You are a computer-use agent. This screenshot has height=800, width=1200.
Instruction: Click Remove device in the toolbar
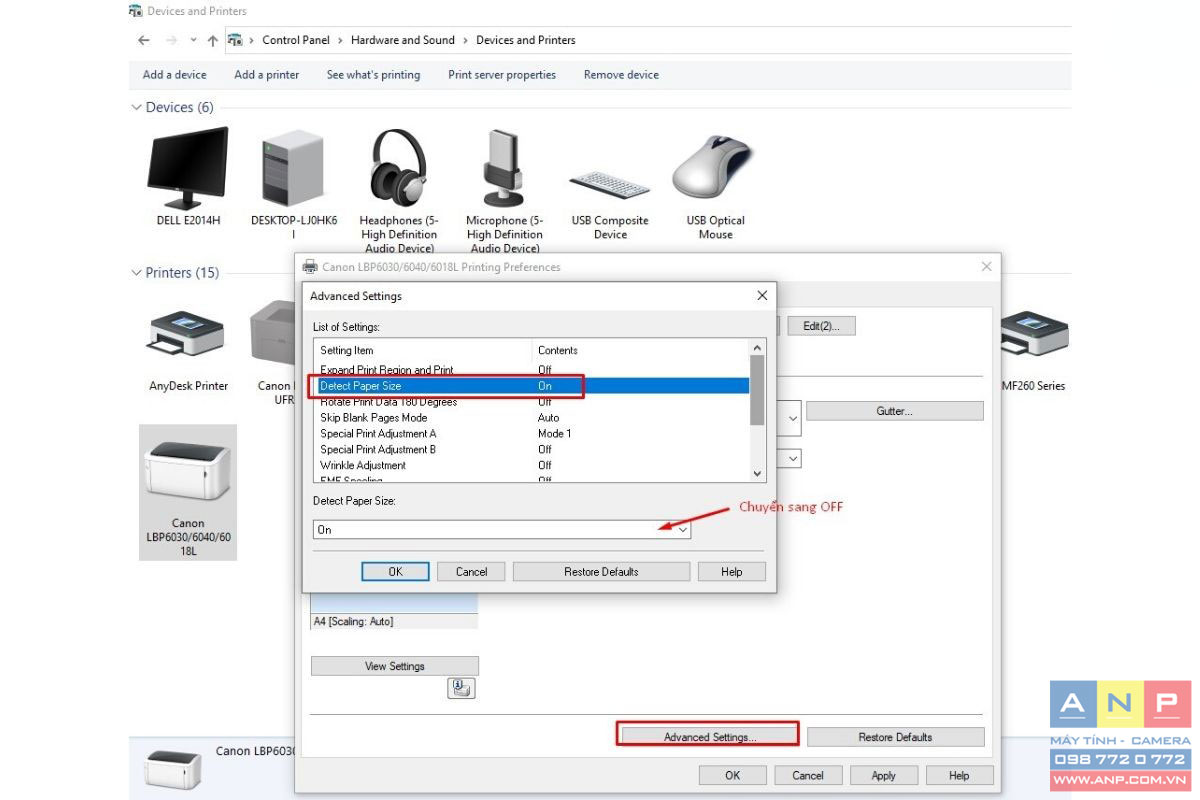[x=621, y=75]
